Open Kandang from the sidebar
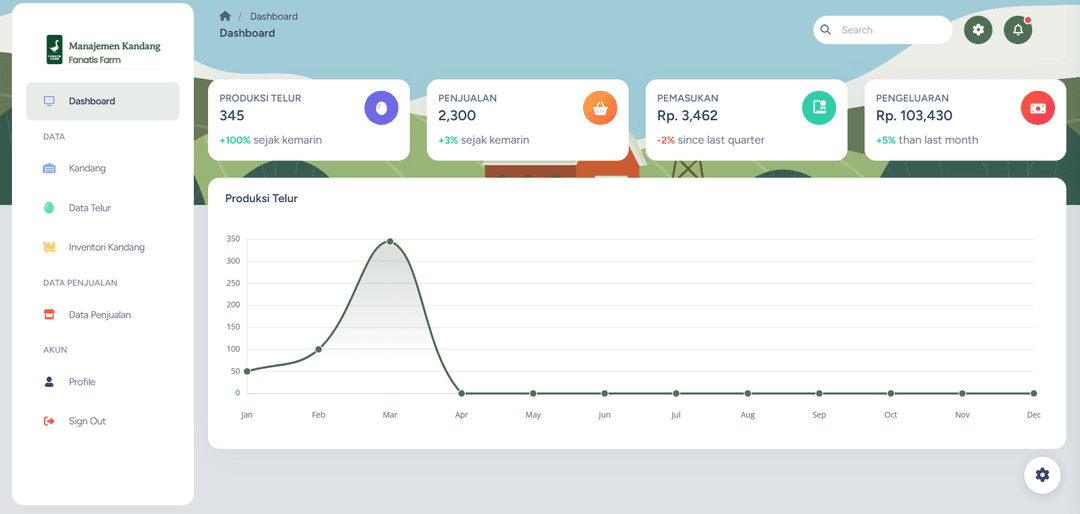 click(x=87, y=168)
